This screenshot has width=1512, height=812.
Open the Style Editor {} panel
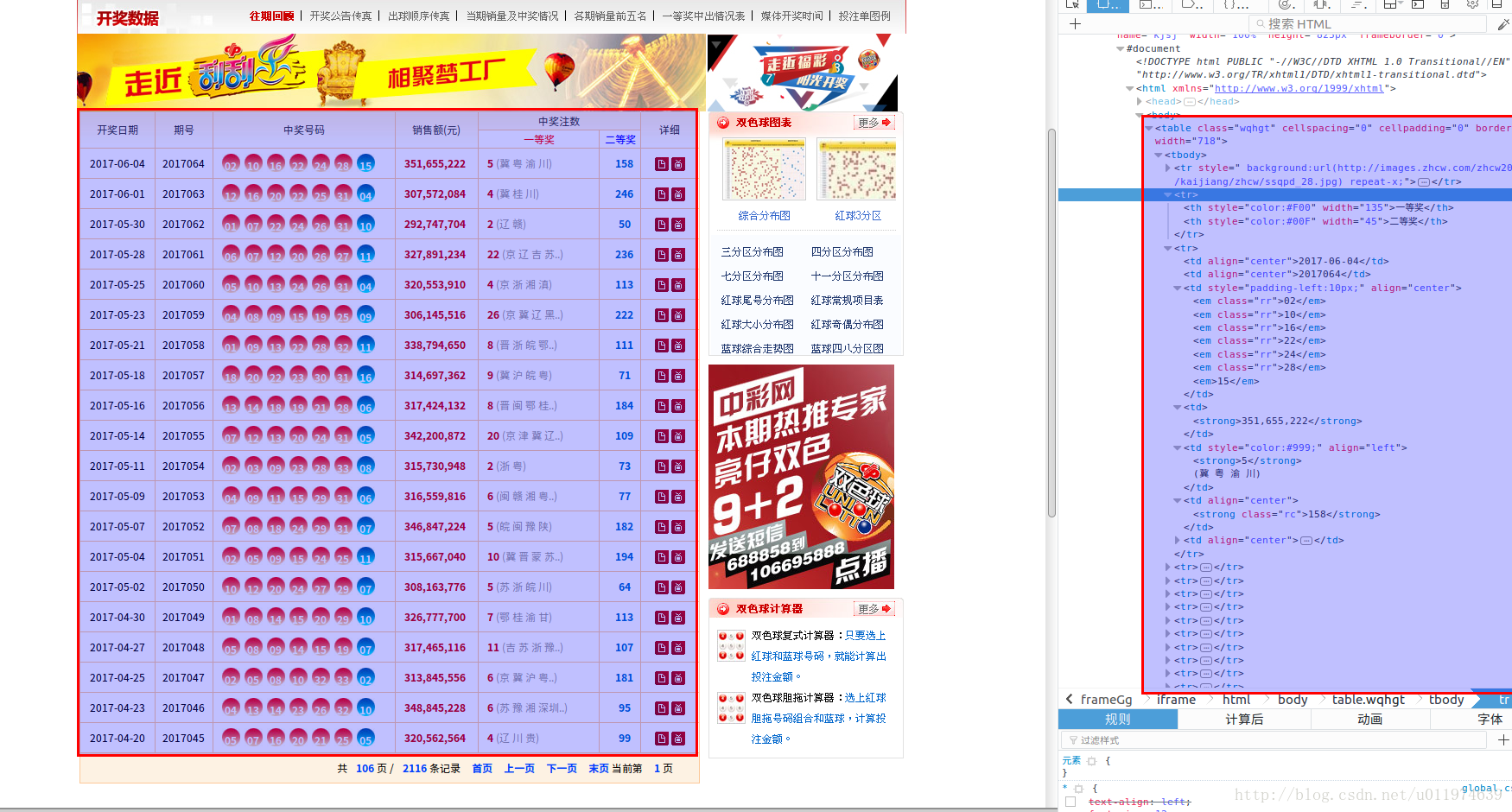[1229, 6]
